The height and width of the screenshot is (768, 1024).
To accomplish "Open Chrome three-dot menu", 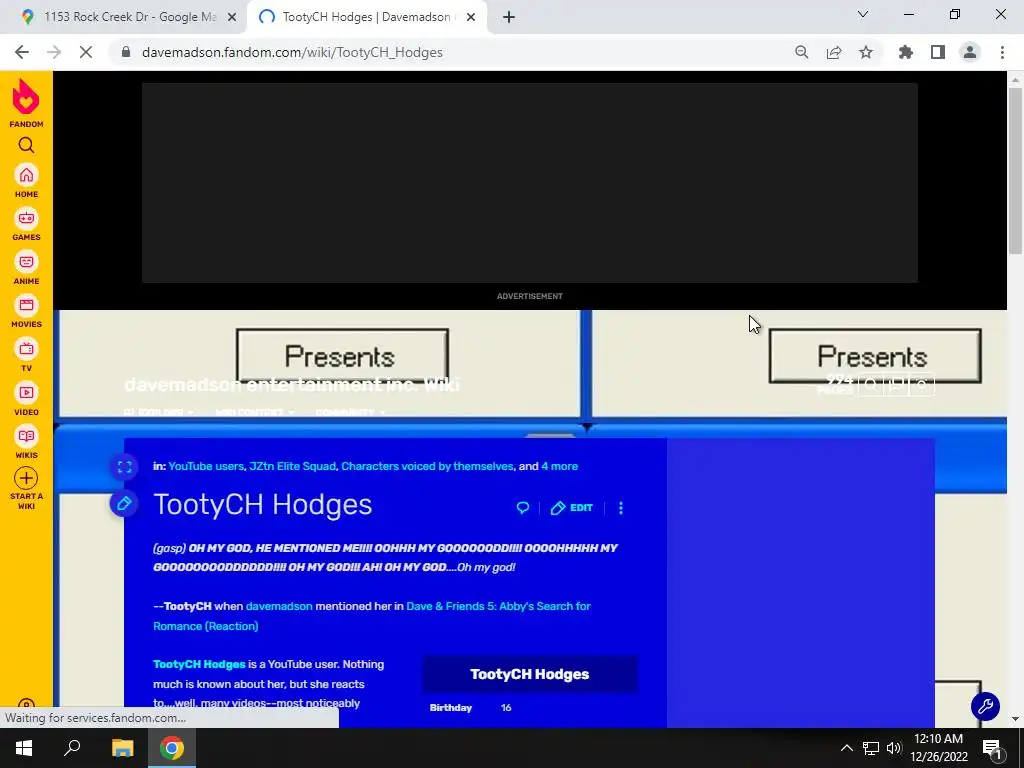I will click(x=1002, y=52).
